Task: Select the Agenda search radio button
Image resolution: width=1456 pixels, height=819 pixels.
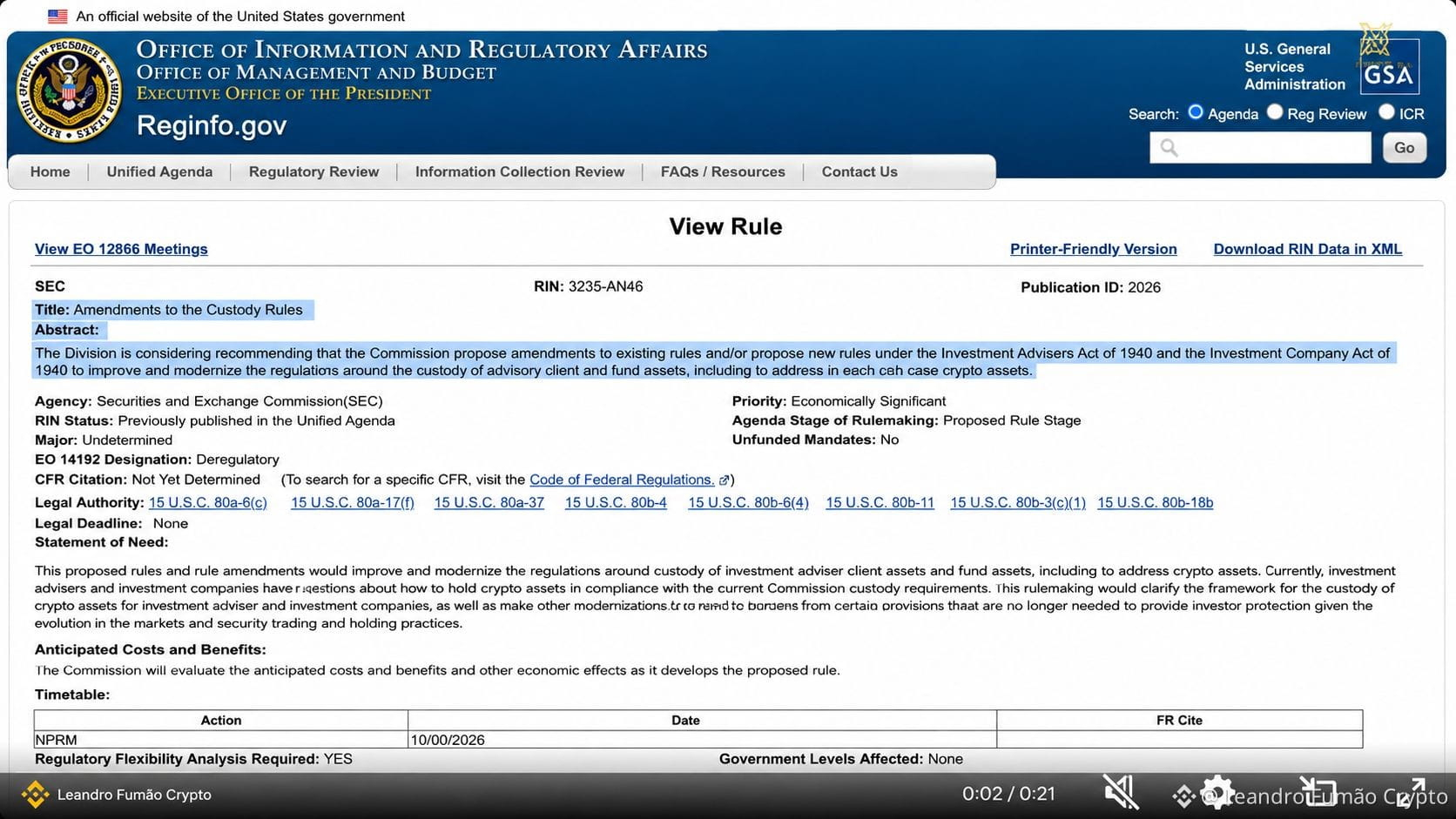Action: [x=1196, y=112]
